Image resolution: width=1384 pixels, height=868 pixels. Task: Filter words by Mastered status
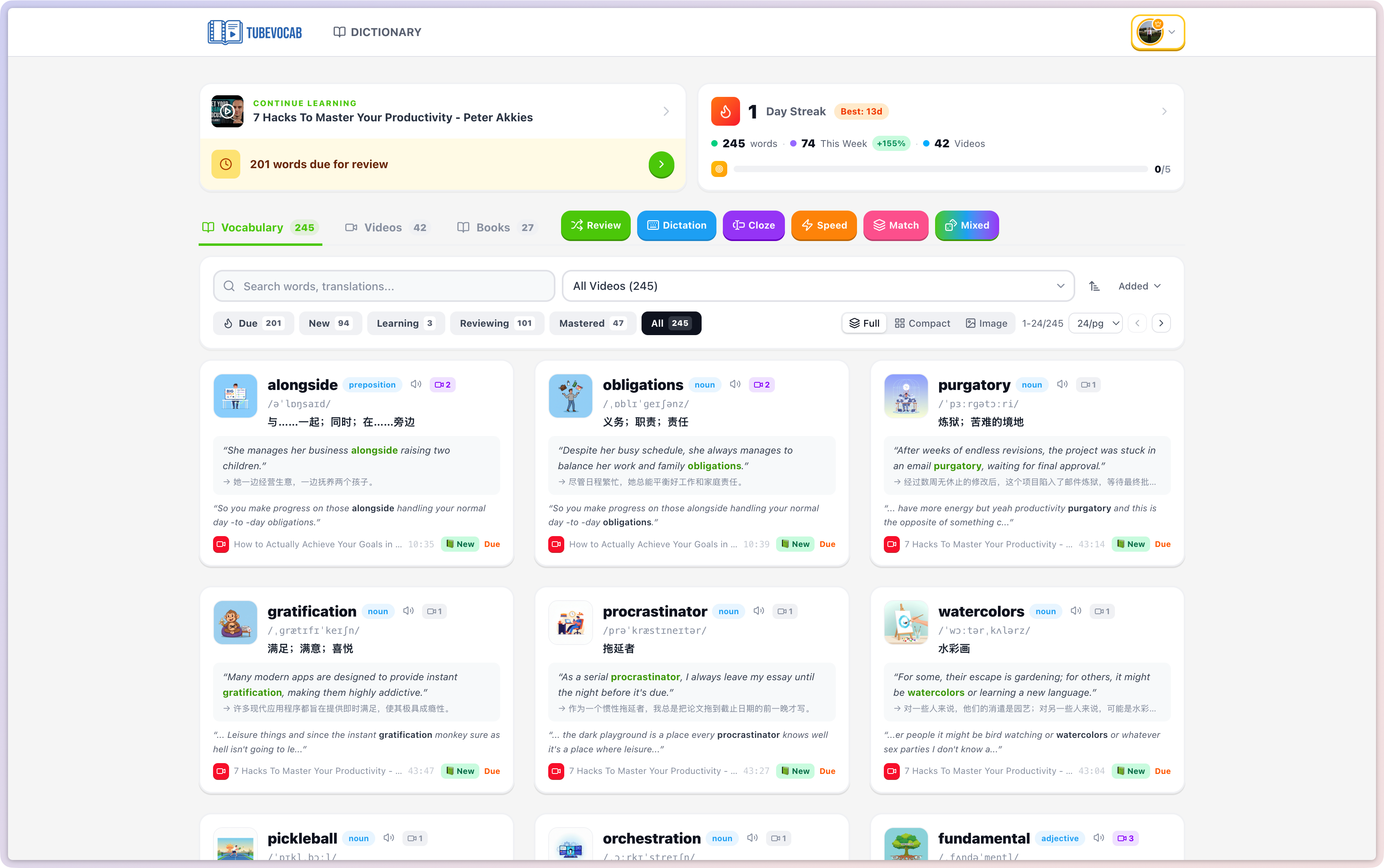pyautogui.click(x=591, y=323)
